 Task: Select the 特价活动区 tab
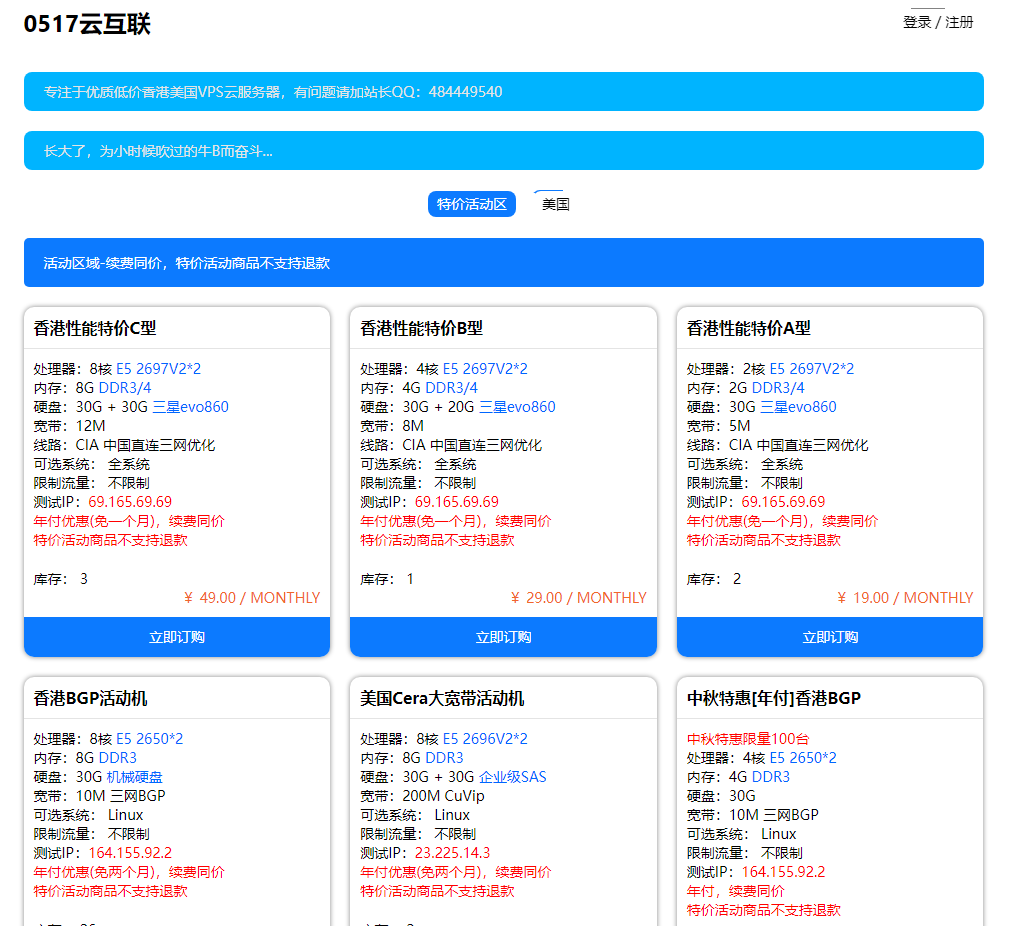472,204
